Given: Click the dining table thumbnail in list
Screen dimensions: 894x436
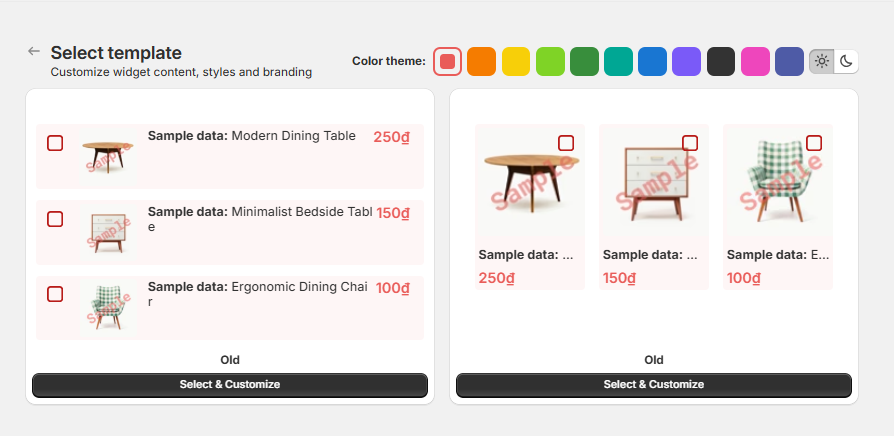Looking at the screenshot, I should (x=106, y=155).
